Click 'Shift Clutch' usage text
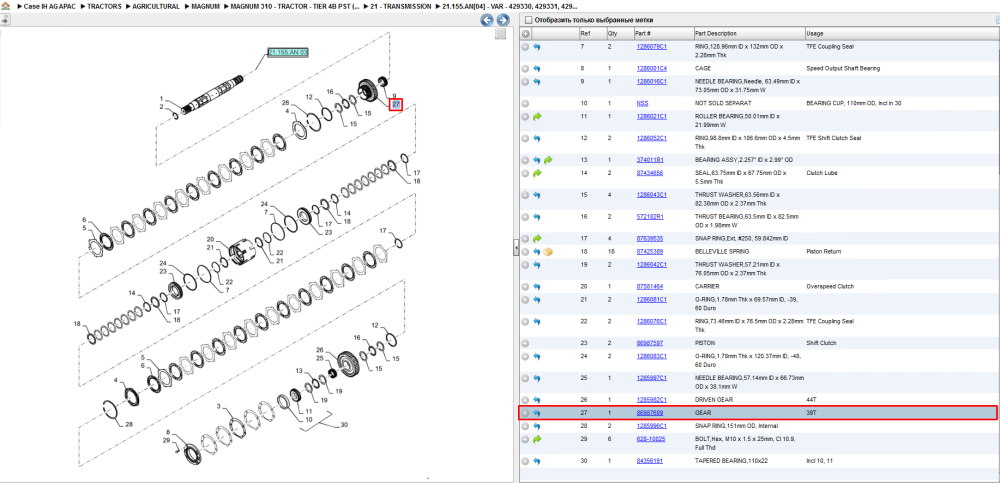The height and width of the screenshot is (483, 1000). [820, 343]
